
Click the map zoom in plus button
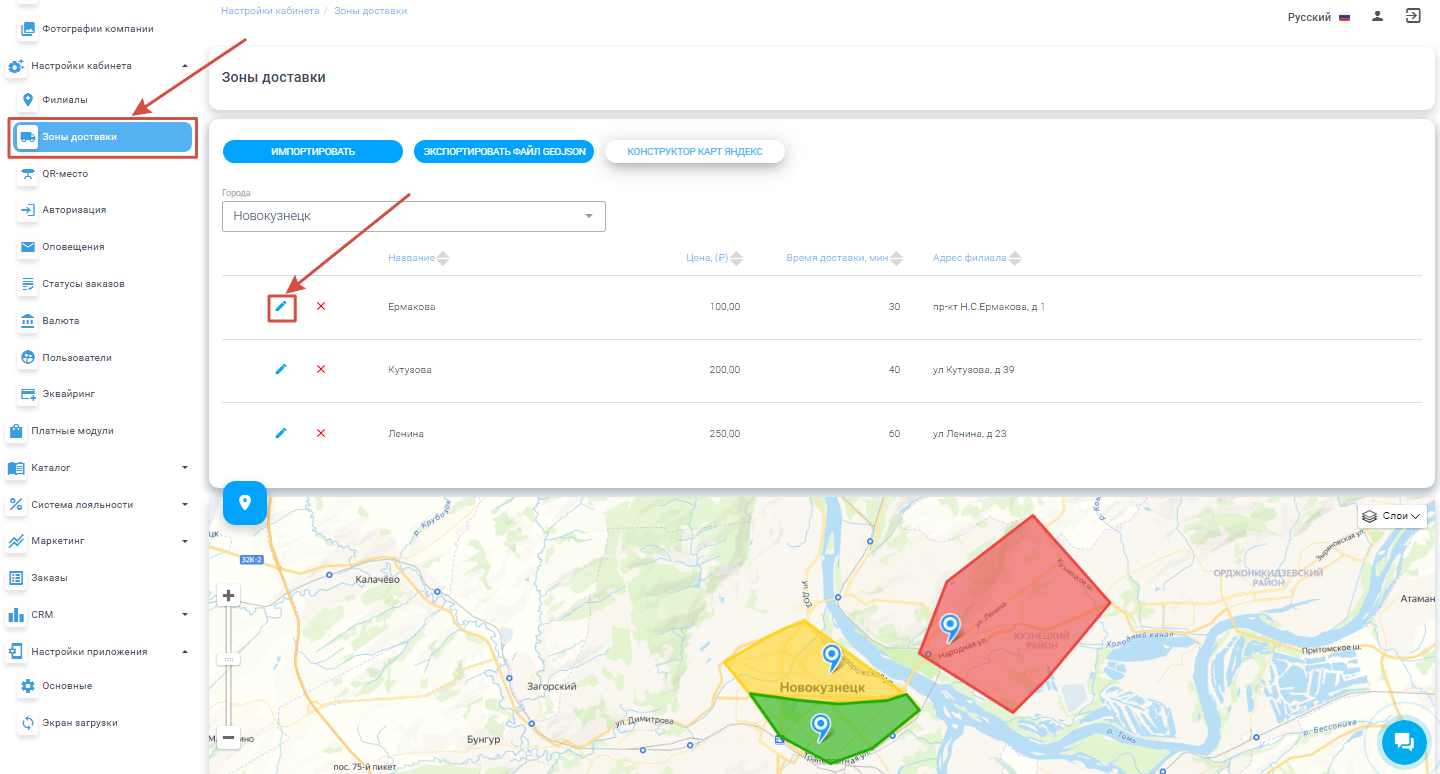point(229,596)
